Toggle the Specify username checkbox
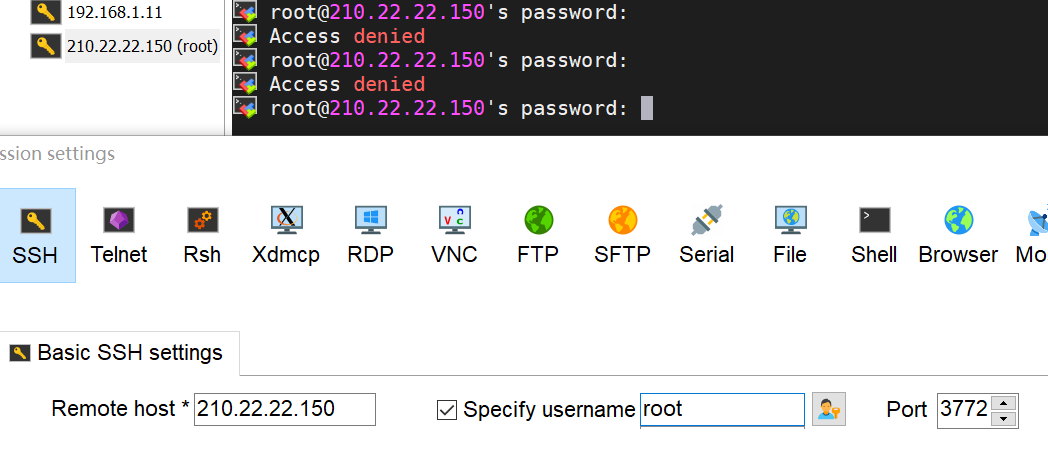This screenshot has width=1048, height=449. point(448,409)
